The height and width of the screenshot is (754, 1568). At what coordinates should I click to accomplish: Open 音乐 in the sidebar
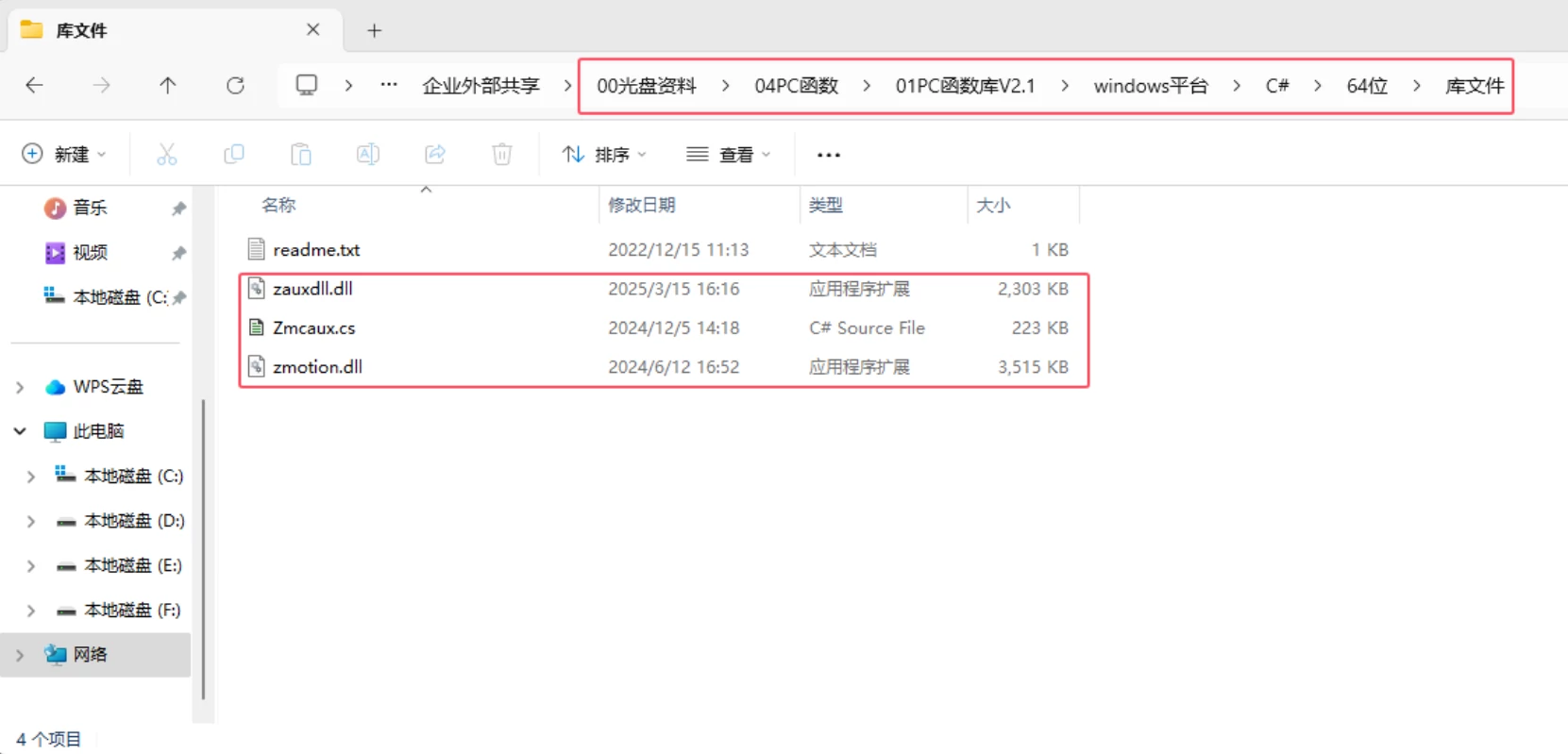pos(90,208)
